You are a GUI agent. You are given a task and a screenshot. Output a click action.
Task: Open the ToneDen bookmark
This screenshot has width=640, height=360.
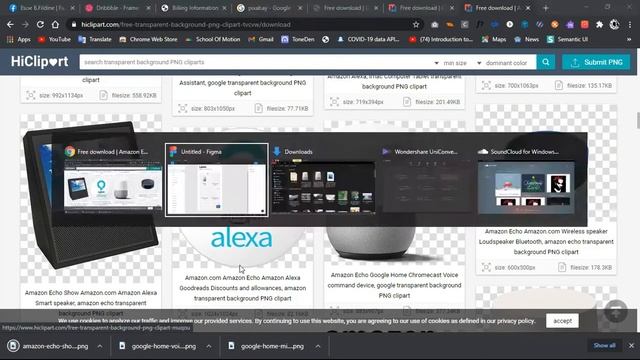[298, 39]
